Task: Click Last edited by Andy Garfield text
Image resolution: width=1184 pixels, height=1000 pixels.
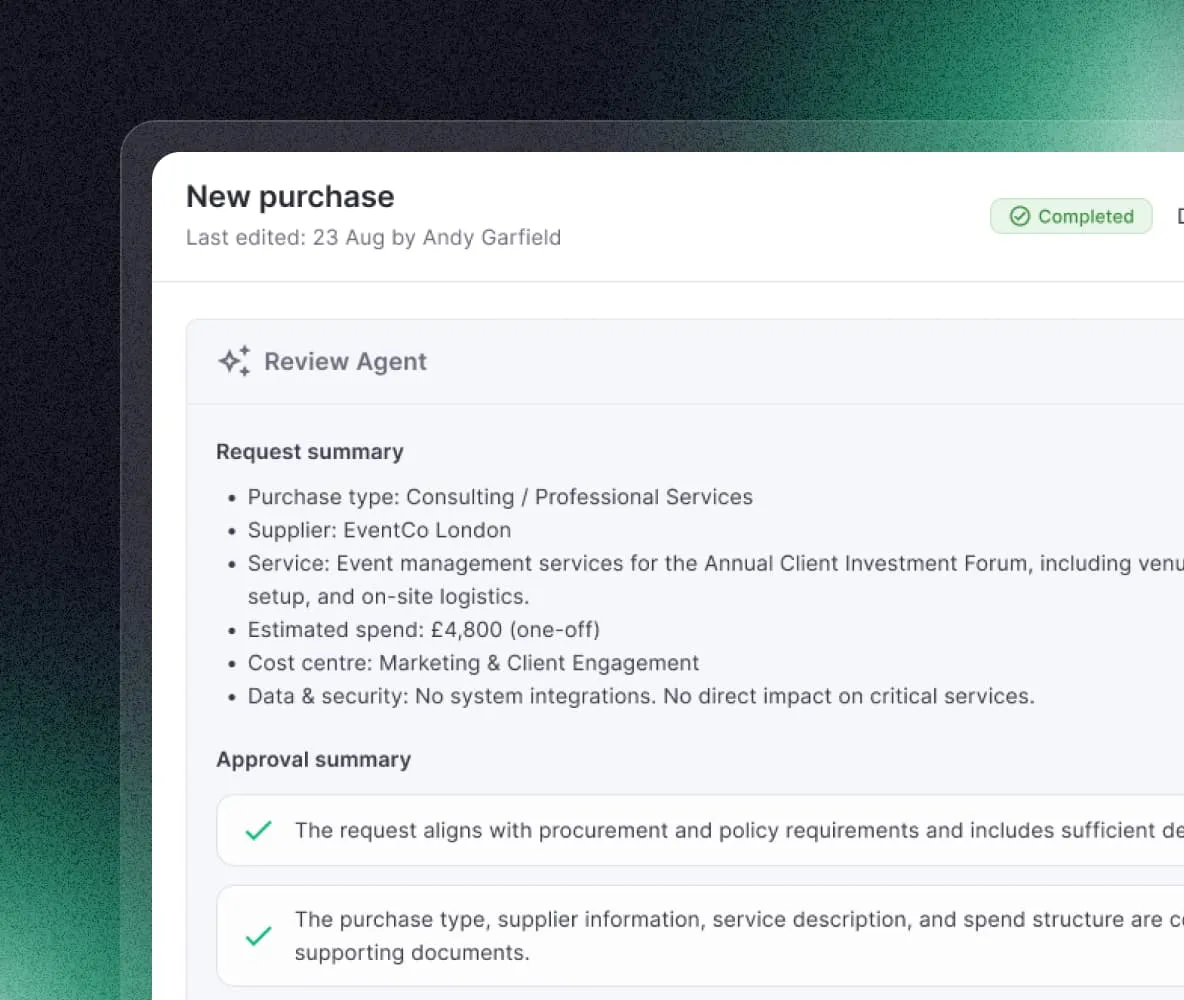Action: (373, 237)
